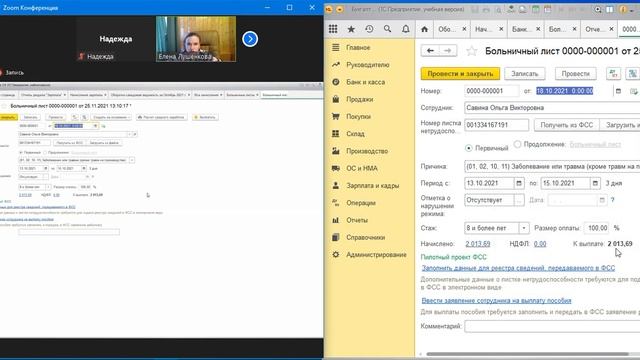Select Елена Лушенкова video thumbnail in Zoom
Screen dimensions: 640x360
[196, 39]
